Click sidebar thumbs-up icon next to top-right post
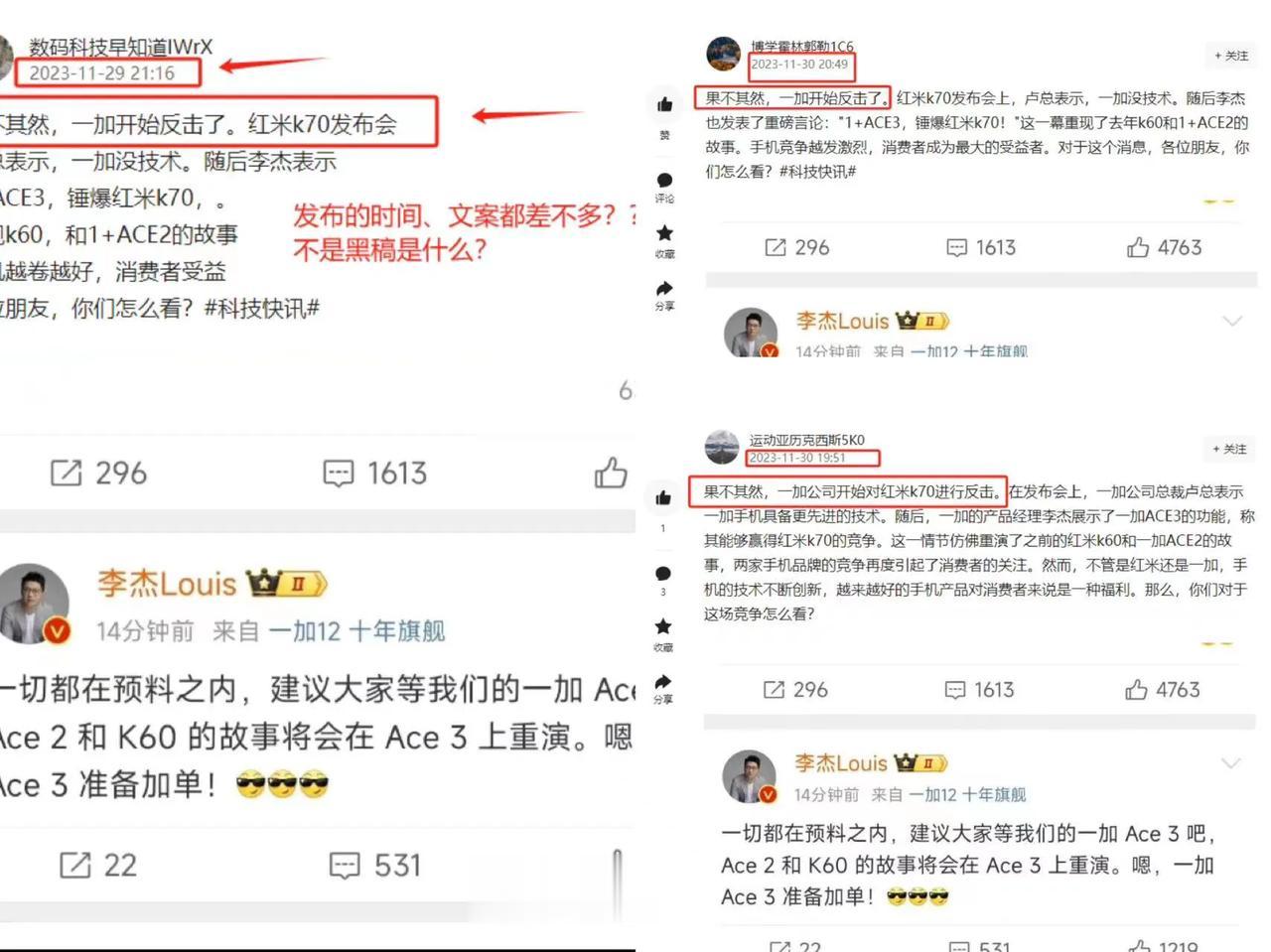Screen dimensions: 1271x952 pyautogui.click(x=664, y=104)
